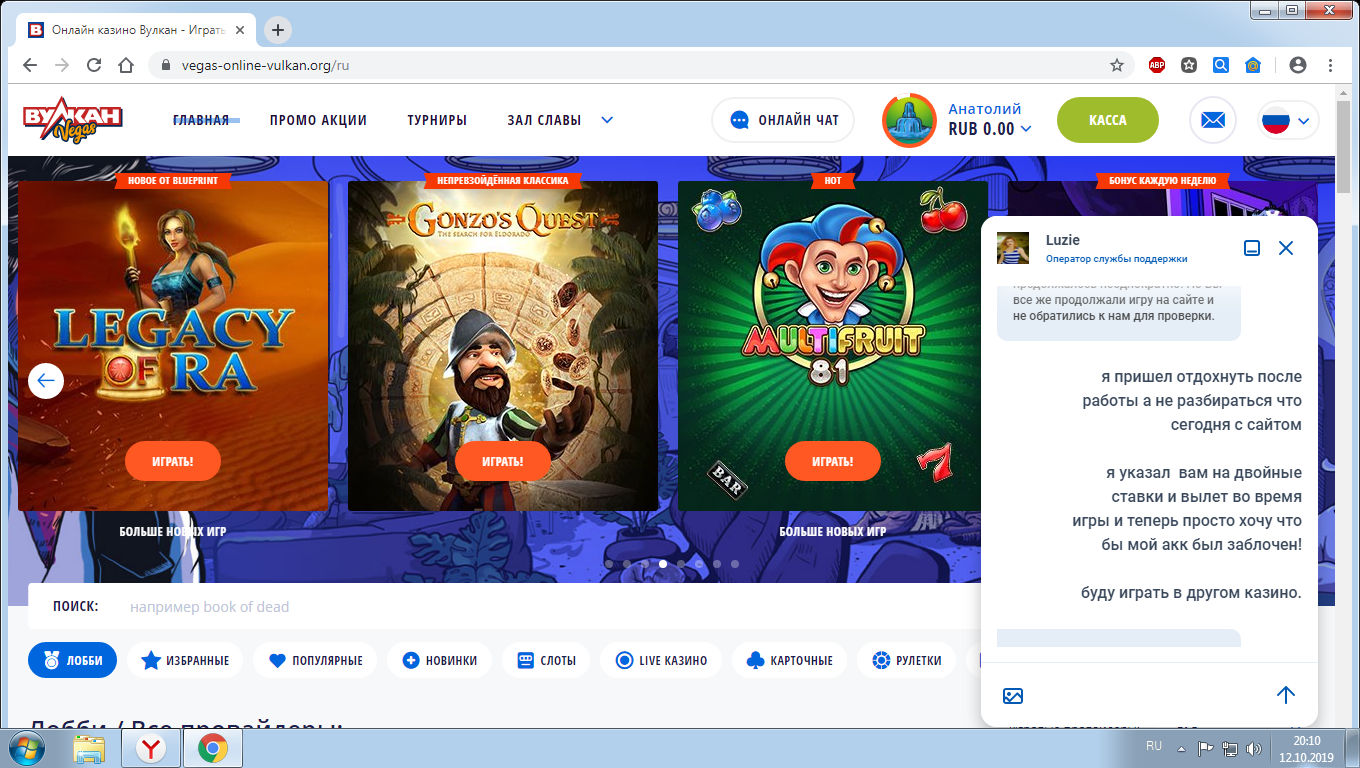Open the Chrome menu (three dots)
This screenshot has height=768, width=1360.
pyautogui.click(x=1330, y=65)
